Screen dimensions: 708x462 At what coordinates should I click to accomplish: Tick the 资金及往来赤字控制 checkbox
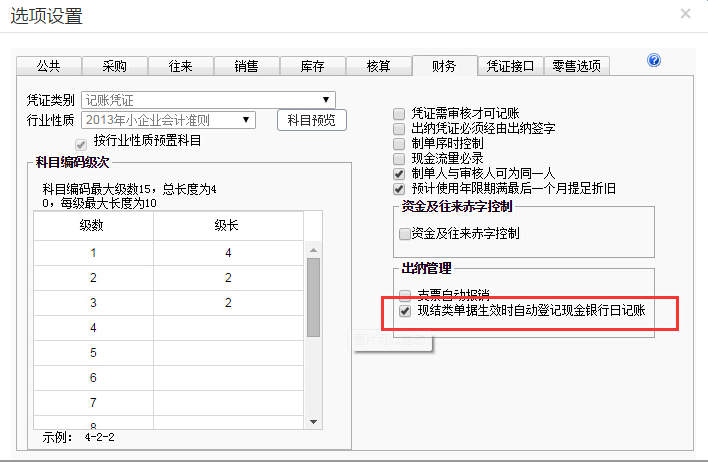click(x=405, y=234)
